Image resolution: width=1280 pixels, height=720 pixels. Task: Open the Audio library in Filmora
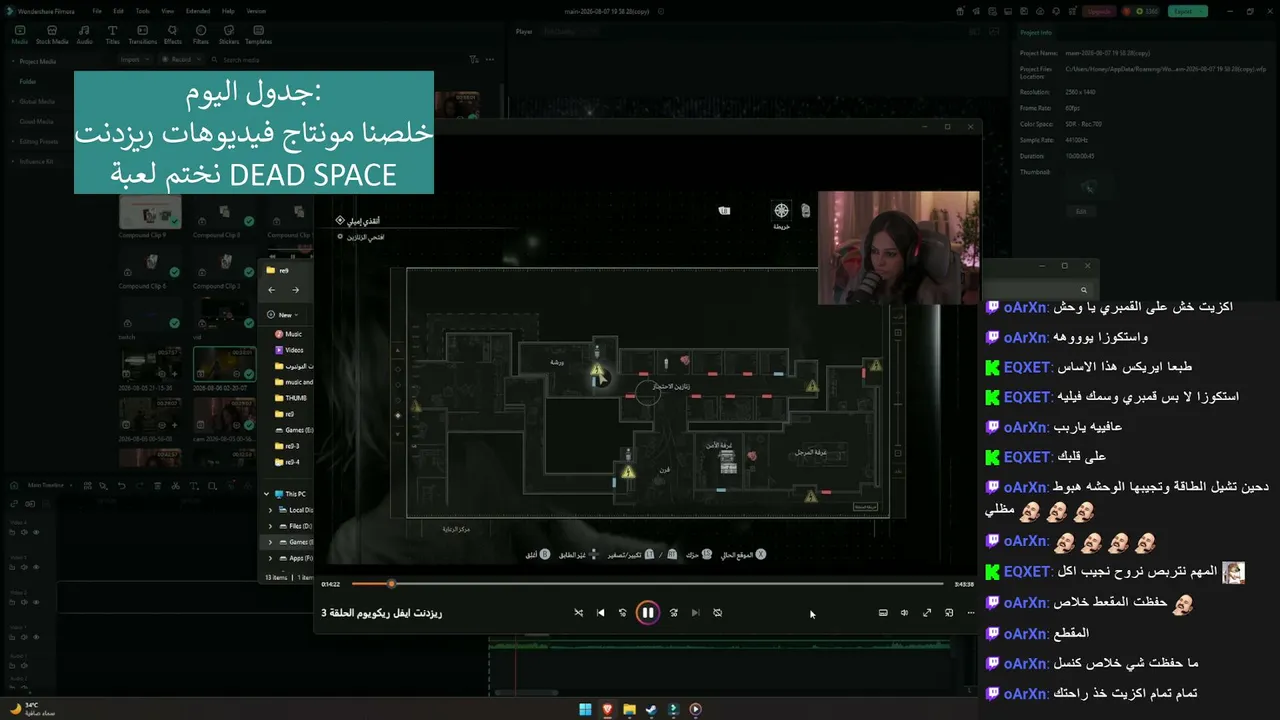(x=84, y=35)
